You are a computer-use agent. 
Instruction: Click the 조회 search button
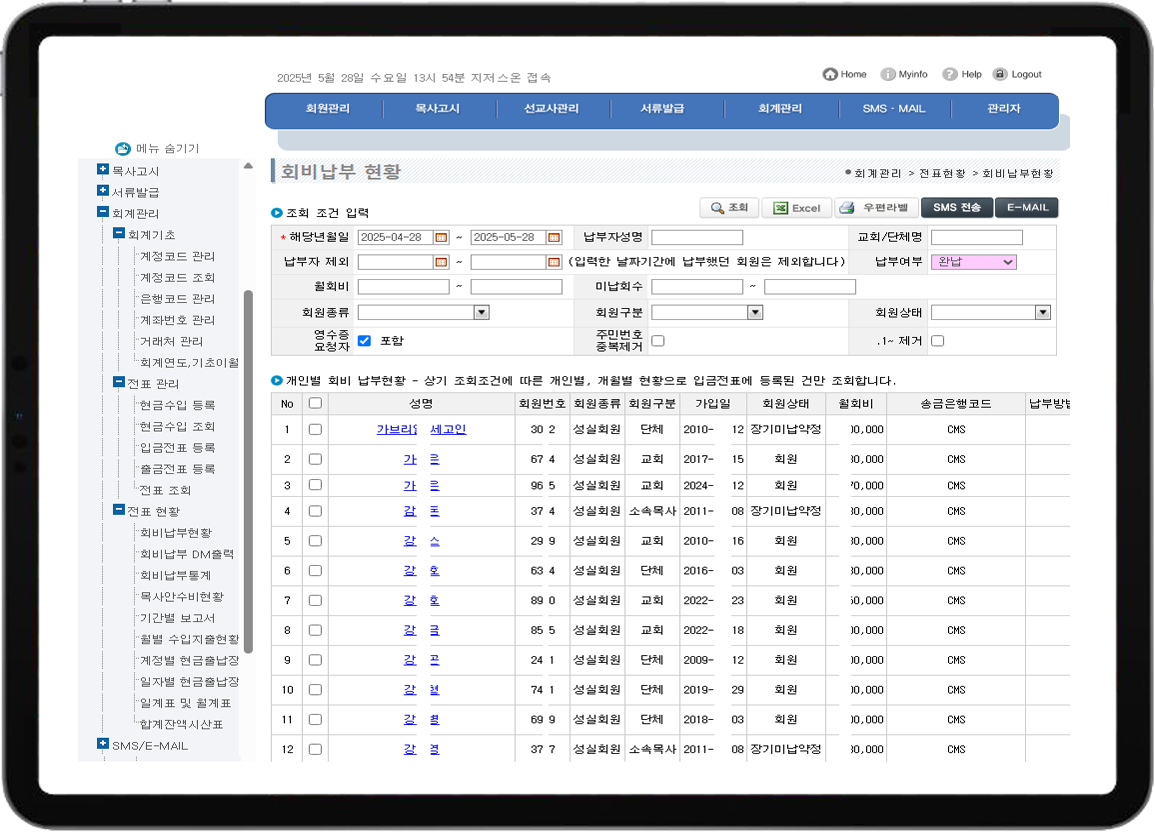[x=729, y=208]
